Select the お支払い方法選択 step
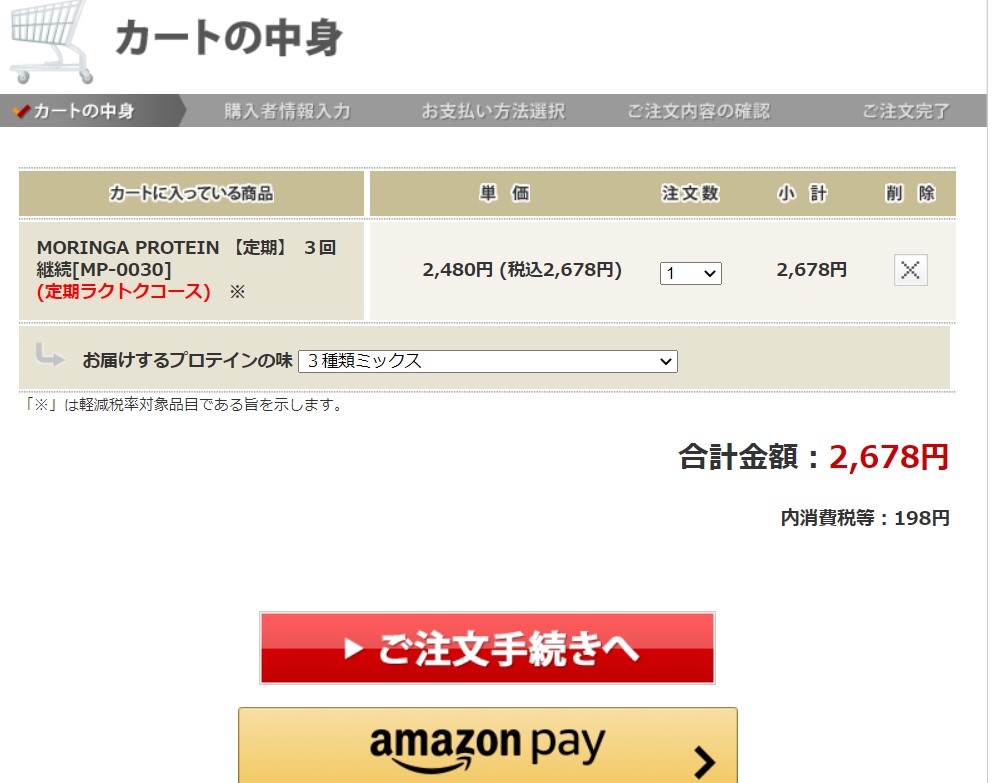Image resolution: width=995 pixels, height=783 pixels. click(493, 111)
